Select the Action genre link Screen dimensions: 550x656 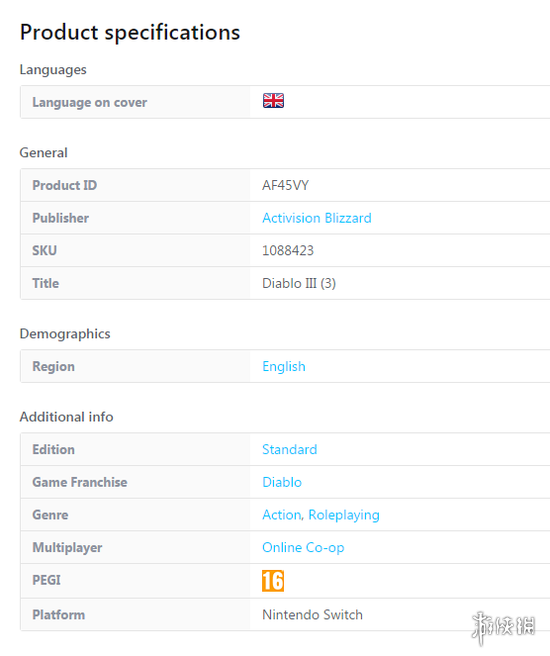(x=281, y=515)
